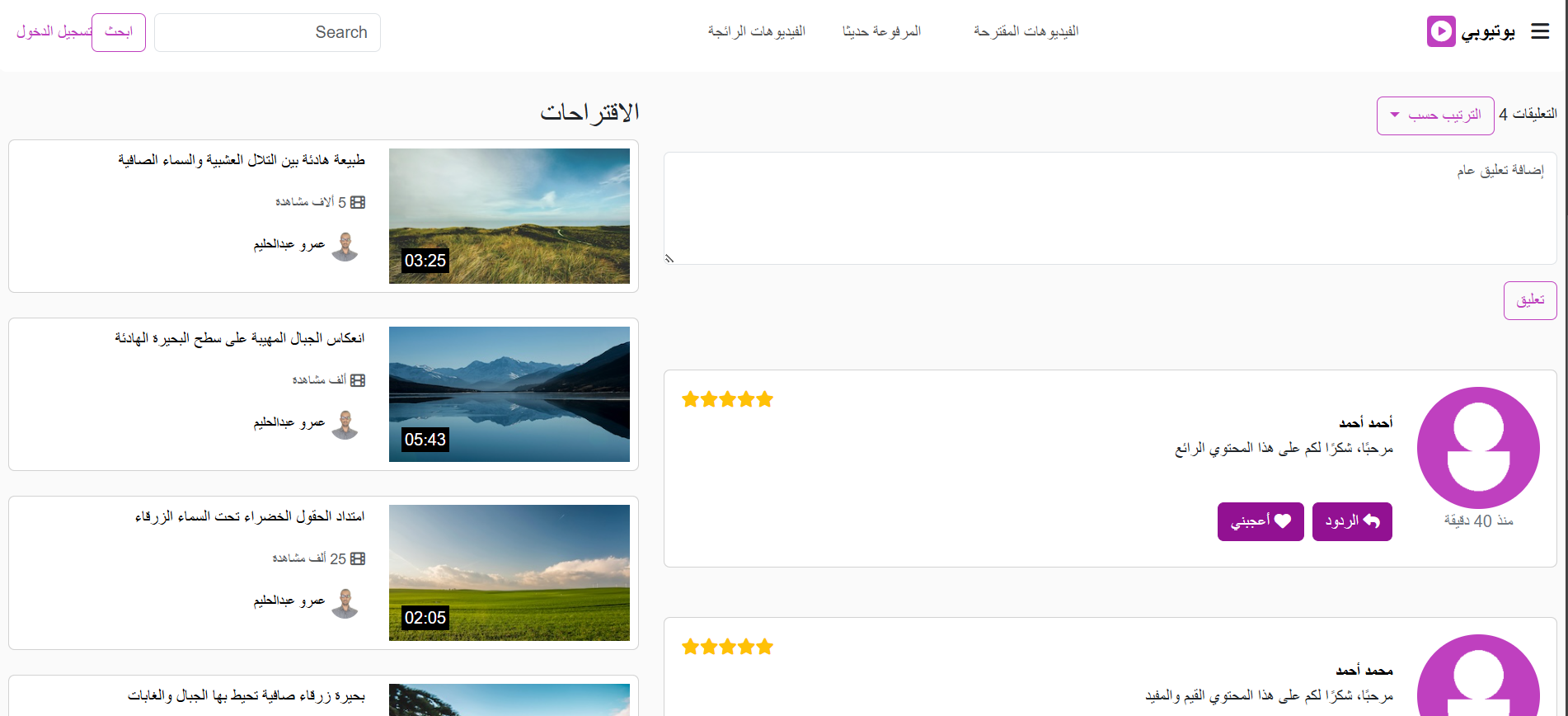The image size is (1568, 716).
Task: Click uploader avatar on the 05:43 video card
Action: point(345,425)
